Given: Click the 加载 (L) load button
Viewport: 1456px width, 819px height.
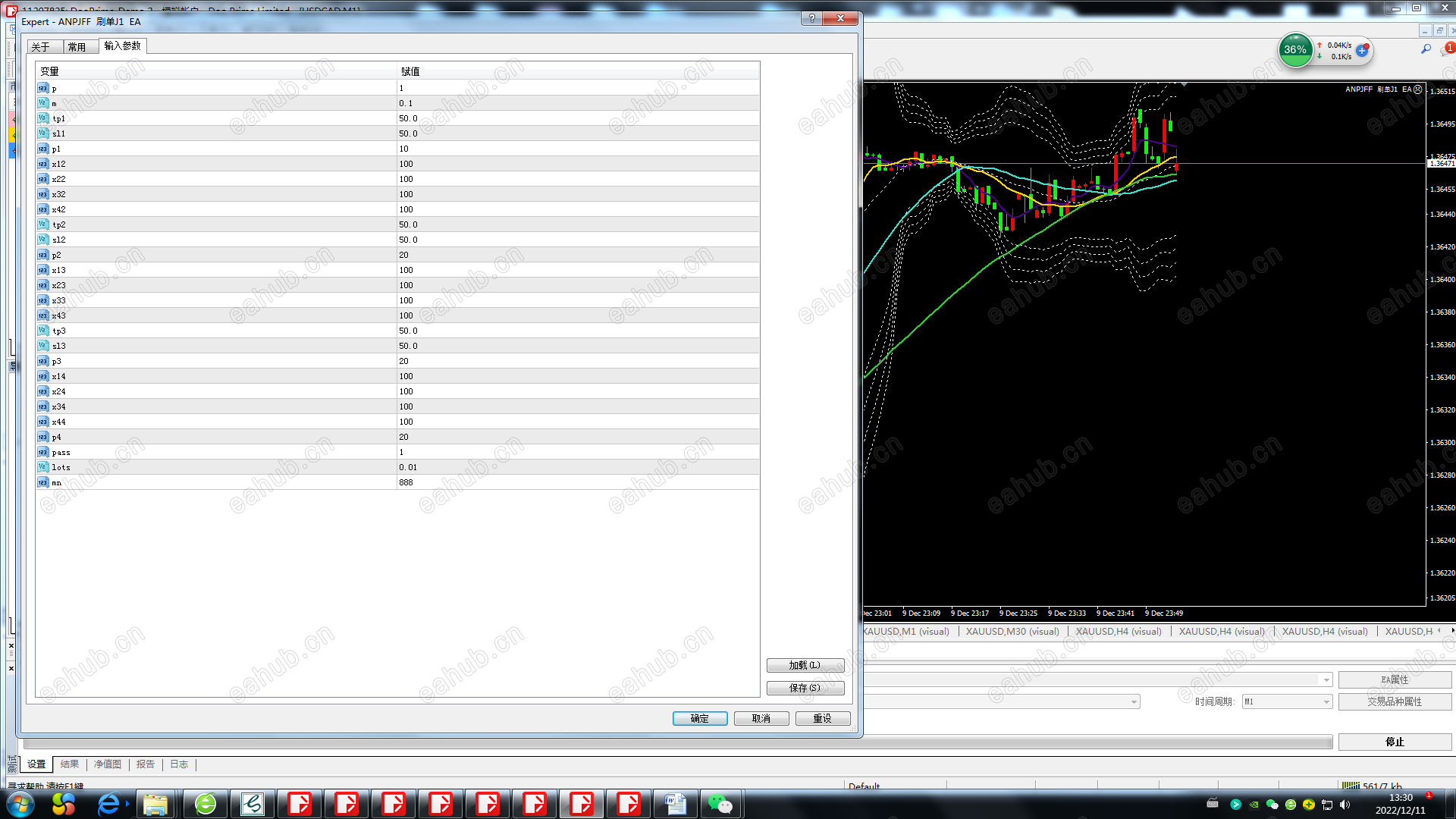Looking at the screenshot, I should (x=805, y=665).
